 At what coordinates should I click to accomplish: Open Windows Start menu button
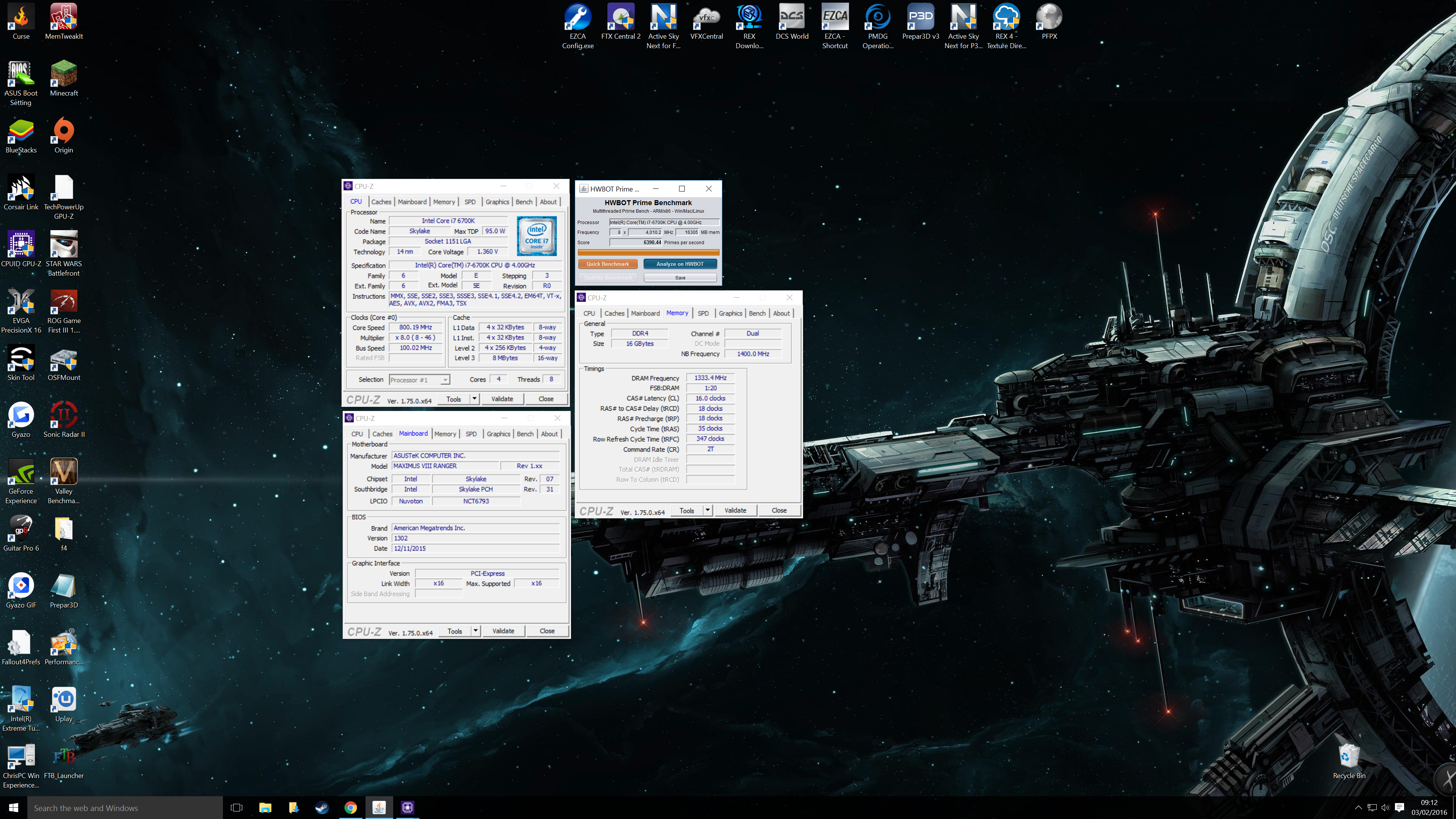click(x=14, y=808)
